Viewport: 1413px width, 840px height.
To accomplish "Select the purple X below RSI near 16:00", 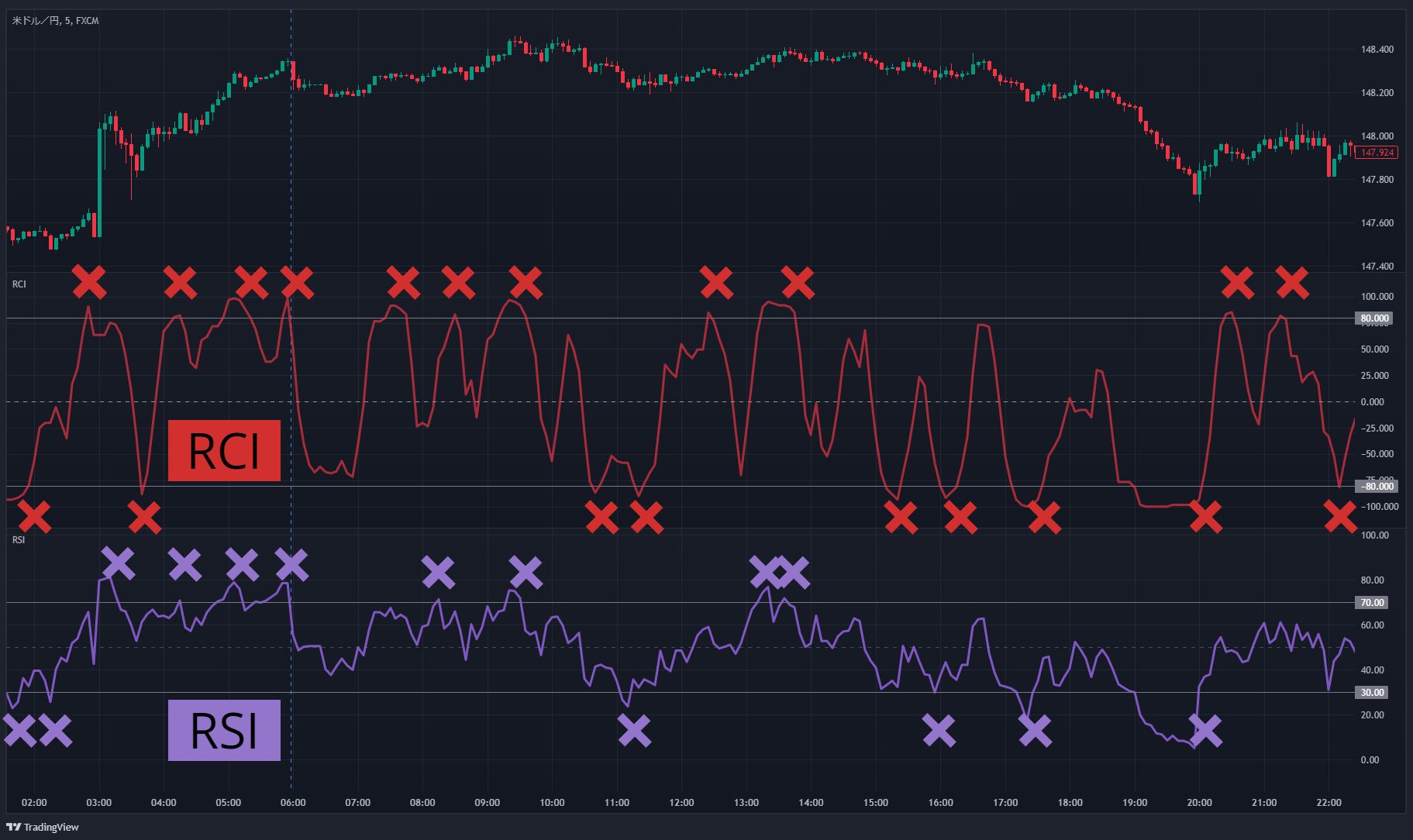I will (939, 730).
